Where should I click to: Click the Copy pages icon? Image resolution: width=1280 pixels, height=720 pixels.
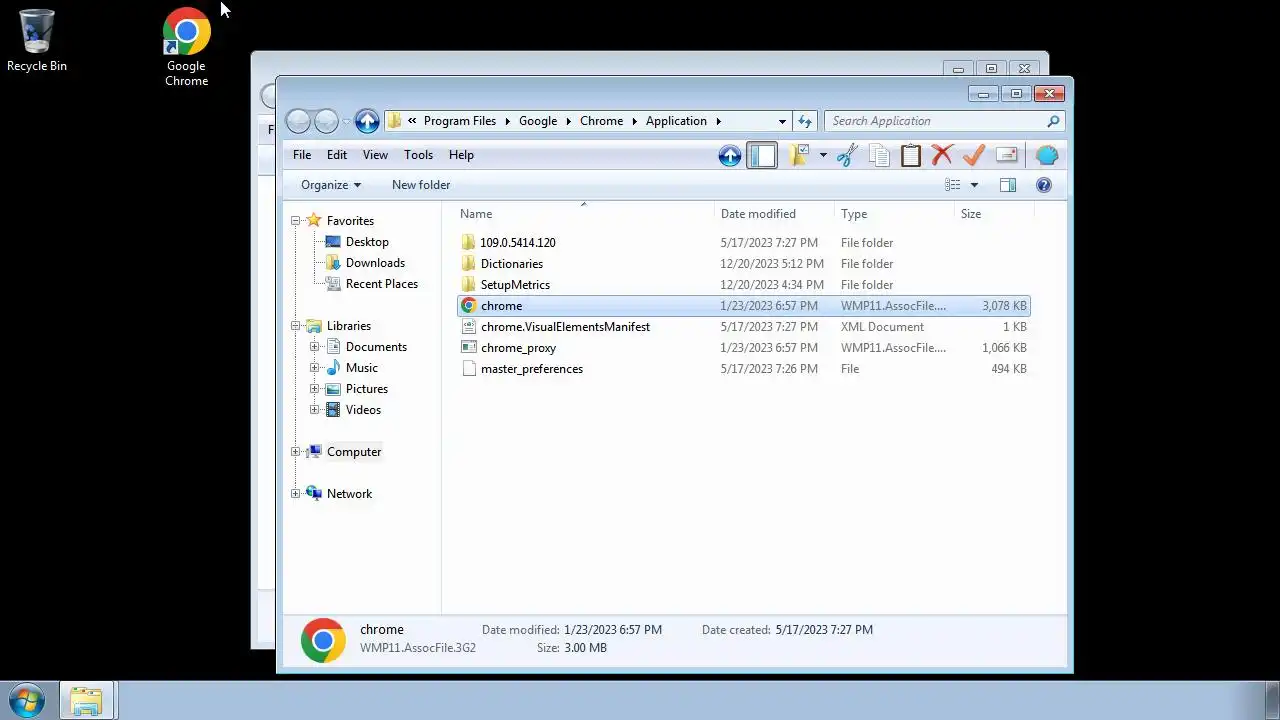click(879, 155)
